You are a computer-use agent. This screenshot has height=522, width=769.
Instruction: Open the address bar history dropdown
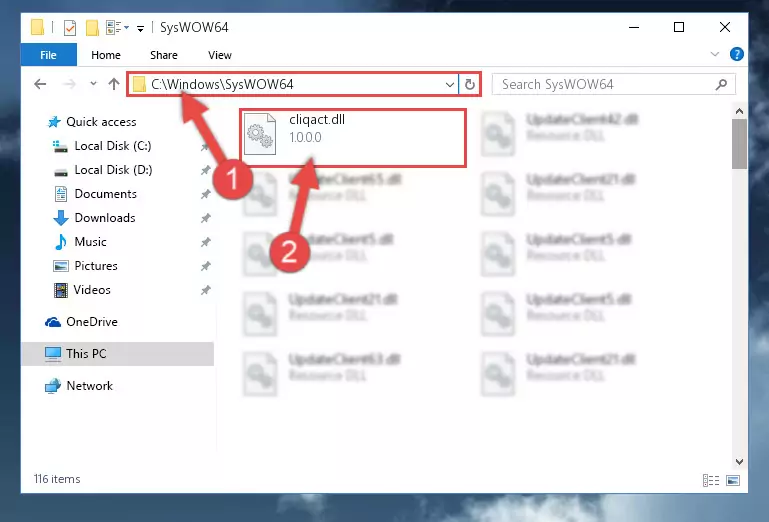(x=449, y=84)
